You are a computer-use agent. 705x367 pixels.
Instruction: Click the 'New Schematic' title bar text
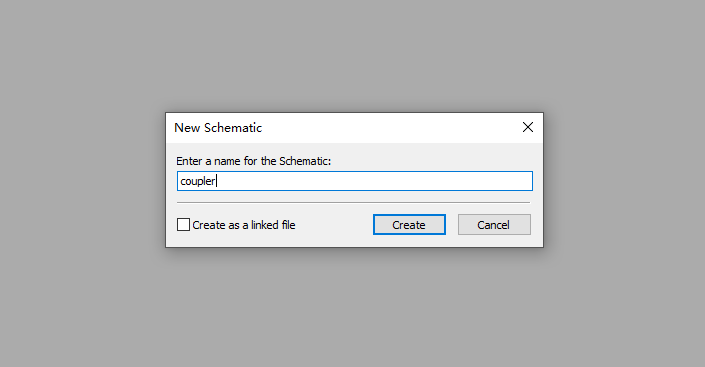click(x=218, y=128)
